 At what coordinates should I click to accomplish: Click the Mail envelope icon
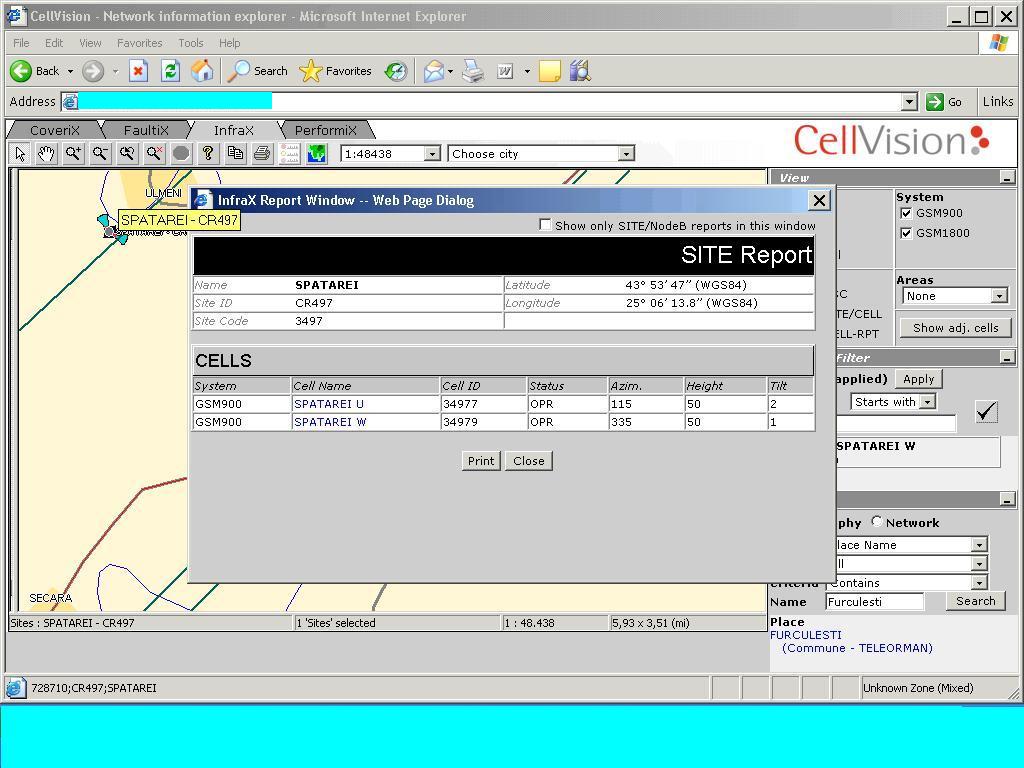coord(434,71)
